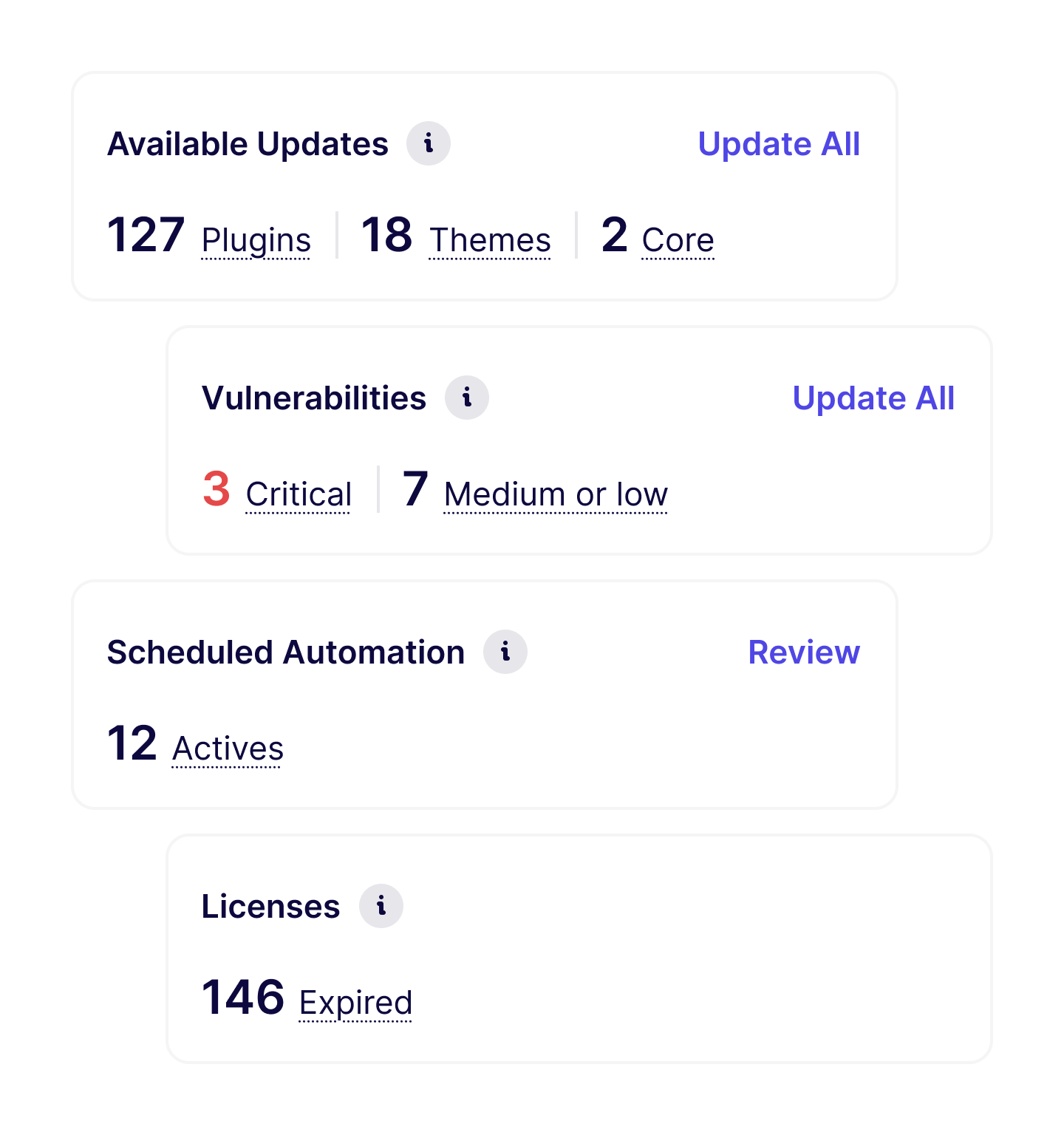
Task: Click the red 3 critical count
Action: pos(216,489)
